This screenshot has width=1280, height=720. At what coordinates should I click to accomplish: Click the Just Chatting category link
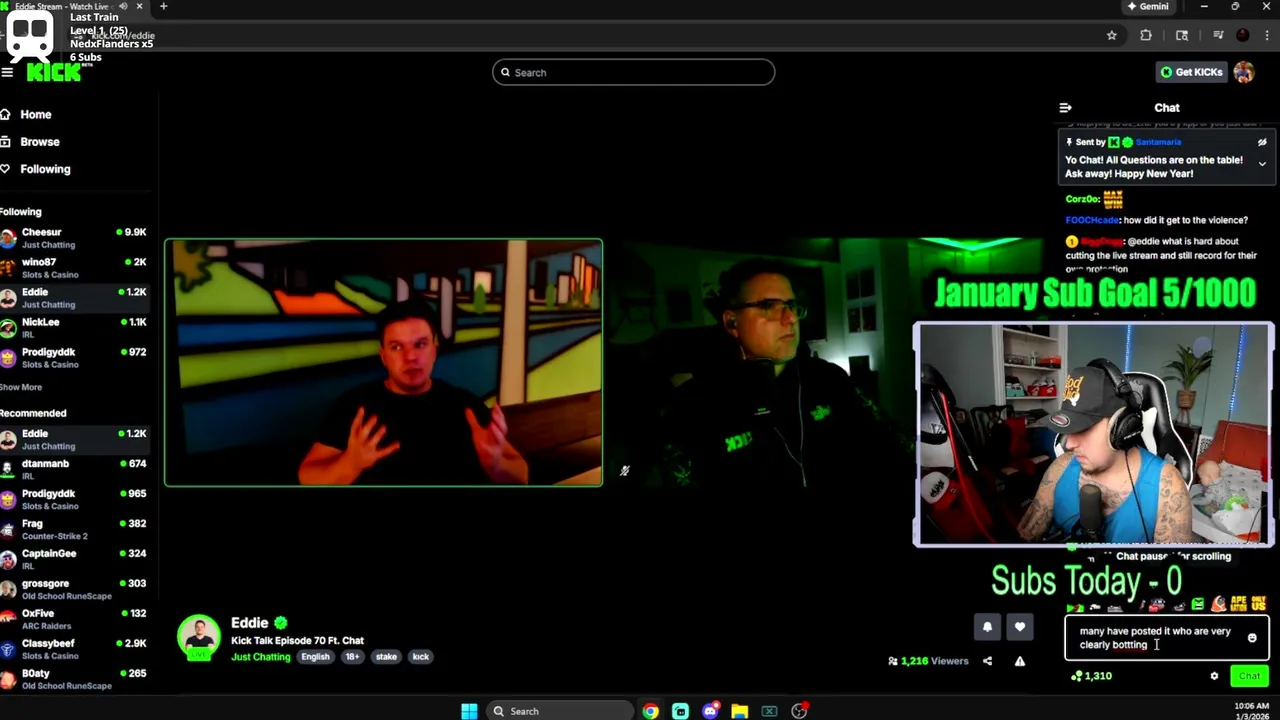pyautogui.click(x=260, y=657)
